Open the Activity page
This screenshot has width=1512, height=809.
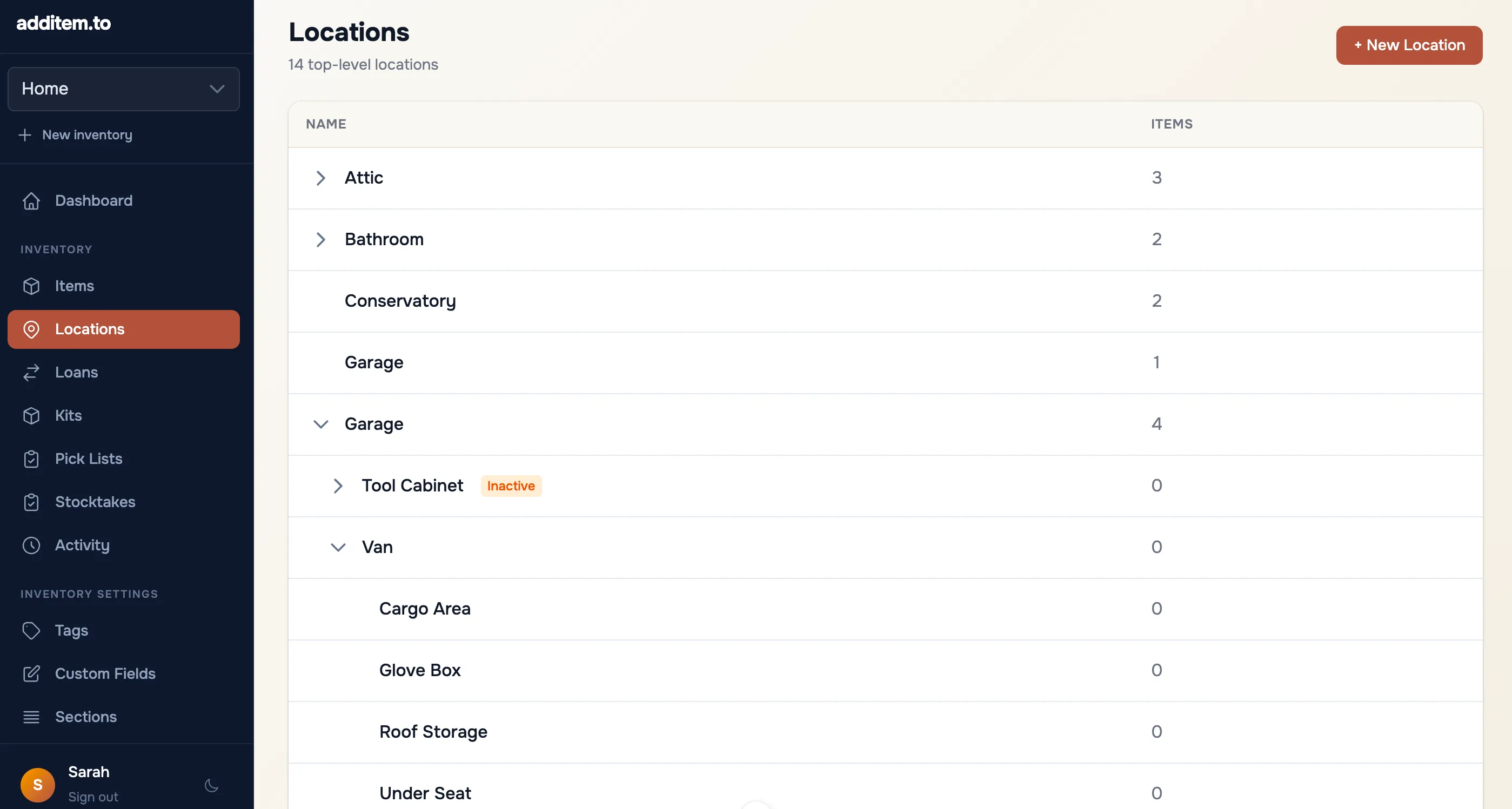pyautogui.click(x=124, y=545)
